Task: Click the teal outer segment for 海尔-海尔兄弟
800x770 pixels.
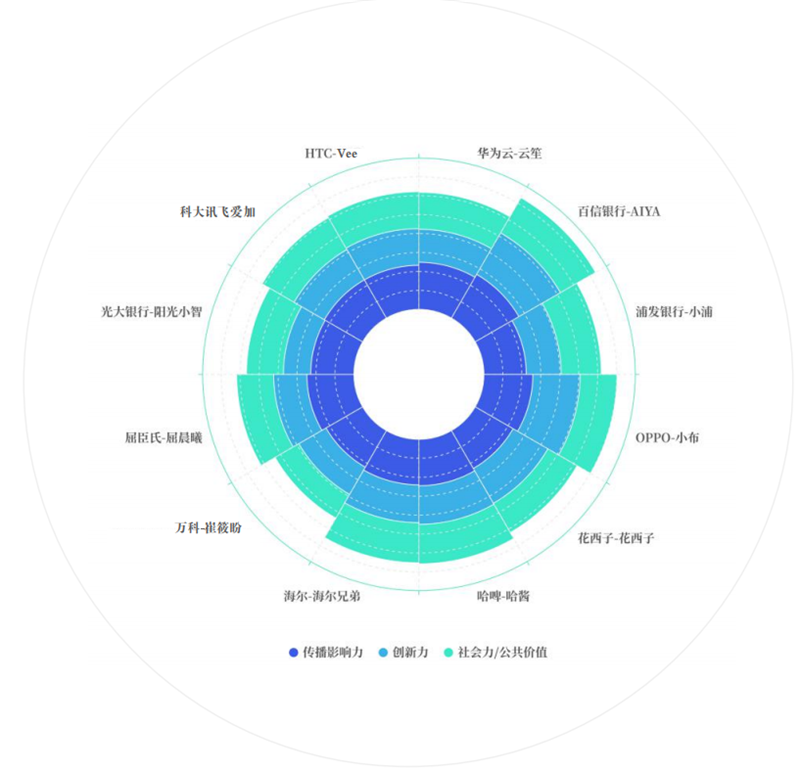Action: coord(375,537)
